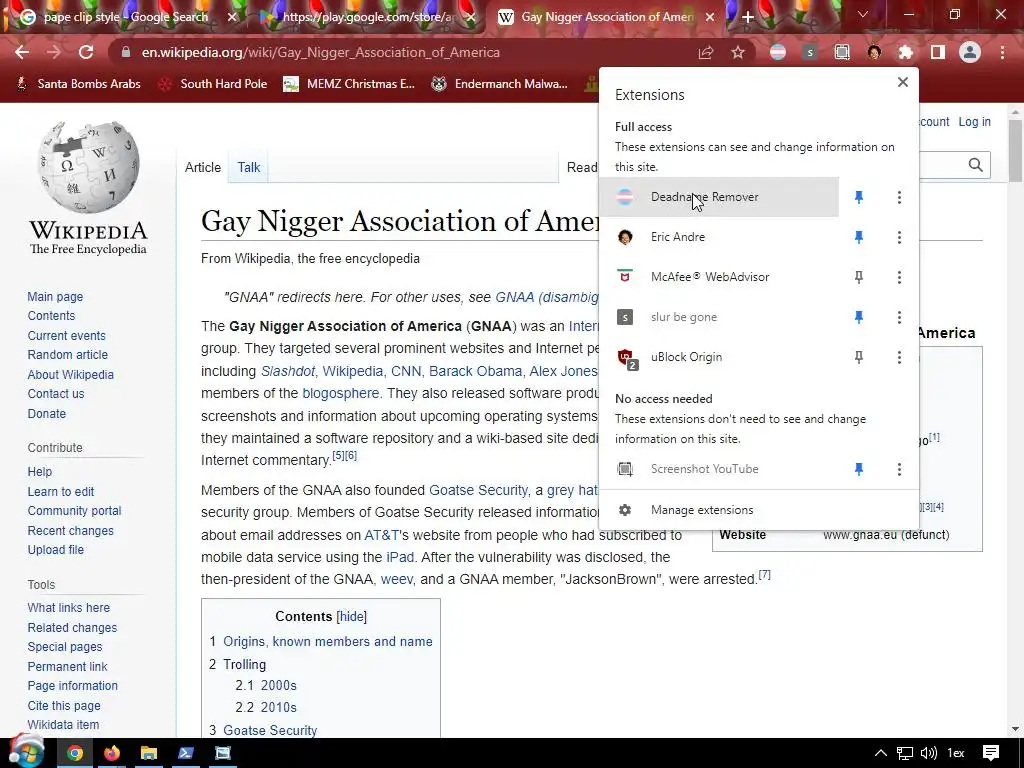Open PowerShell from the taskbar
1024x768 pixels.
186,753
